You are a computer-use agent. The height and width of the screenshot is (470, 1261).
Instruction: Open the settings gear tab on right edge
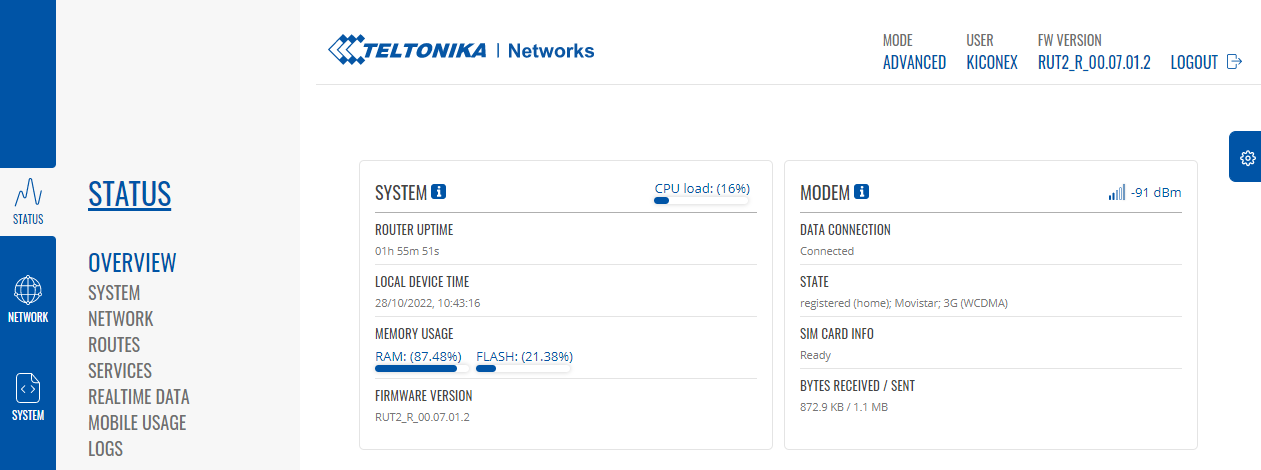(1247, 158)
